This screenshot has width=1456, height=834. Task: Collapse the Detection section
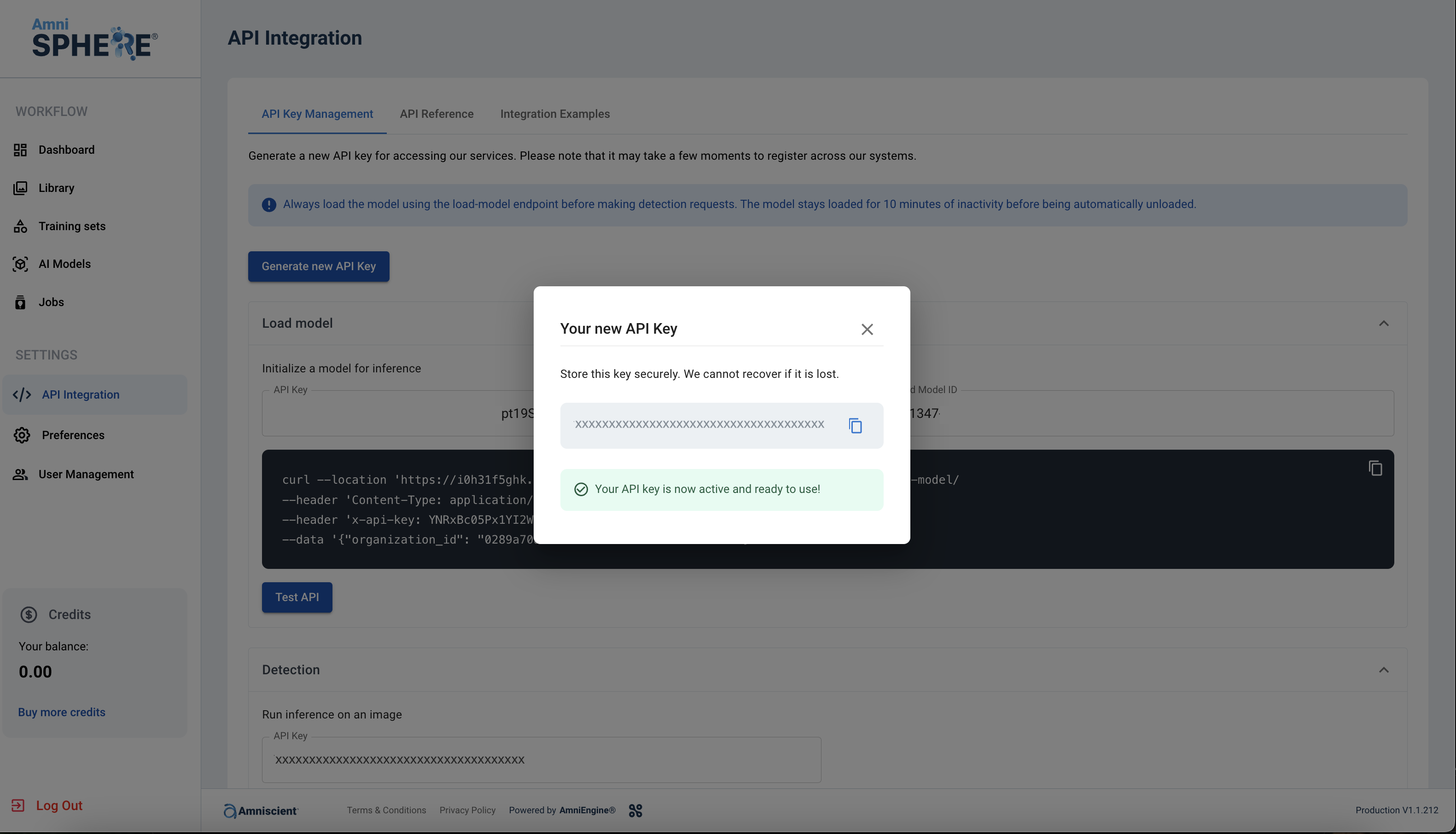point(1383,670)
